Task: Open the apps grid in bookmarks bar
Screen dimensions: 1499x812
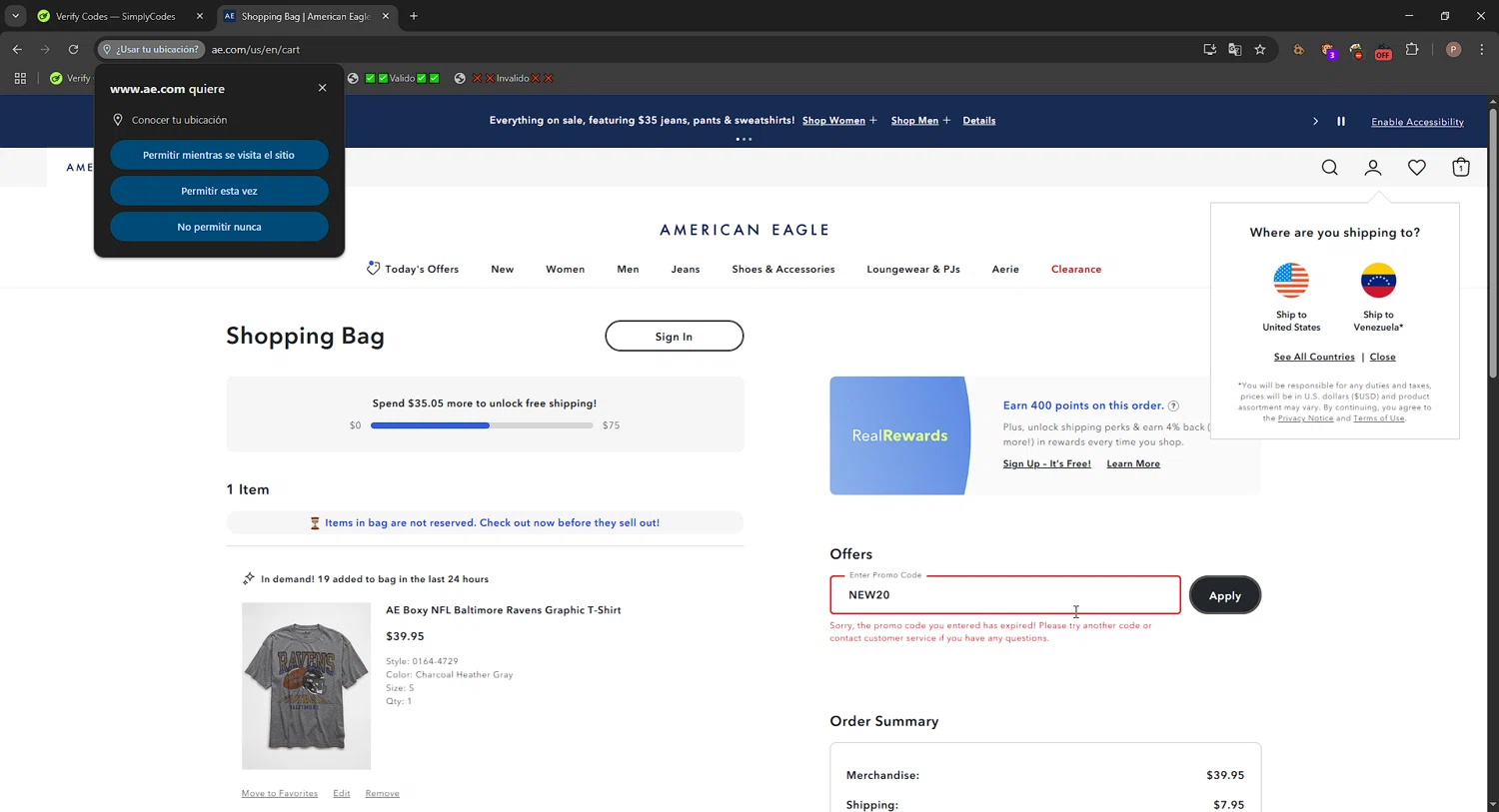Action: pos(20,78)
